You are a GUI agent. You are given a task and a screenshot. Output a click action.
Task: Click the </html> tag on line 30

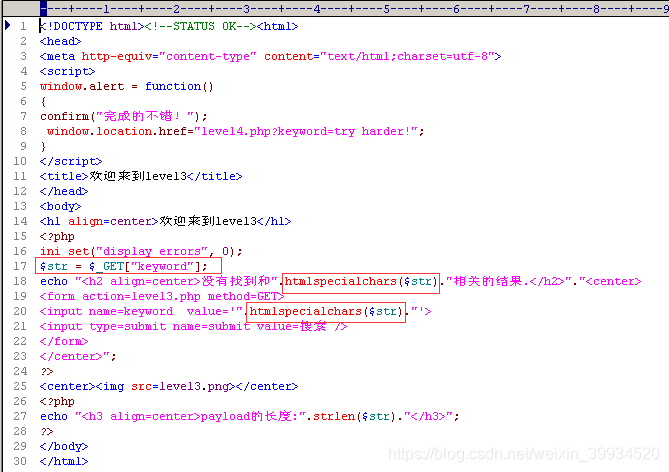tap(64, 461)
